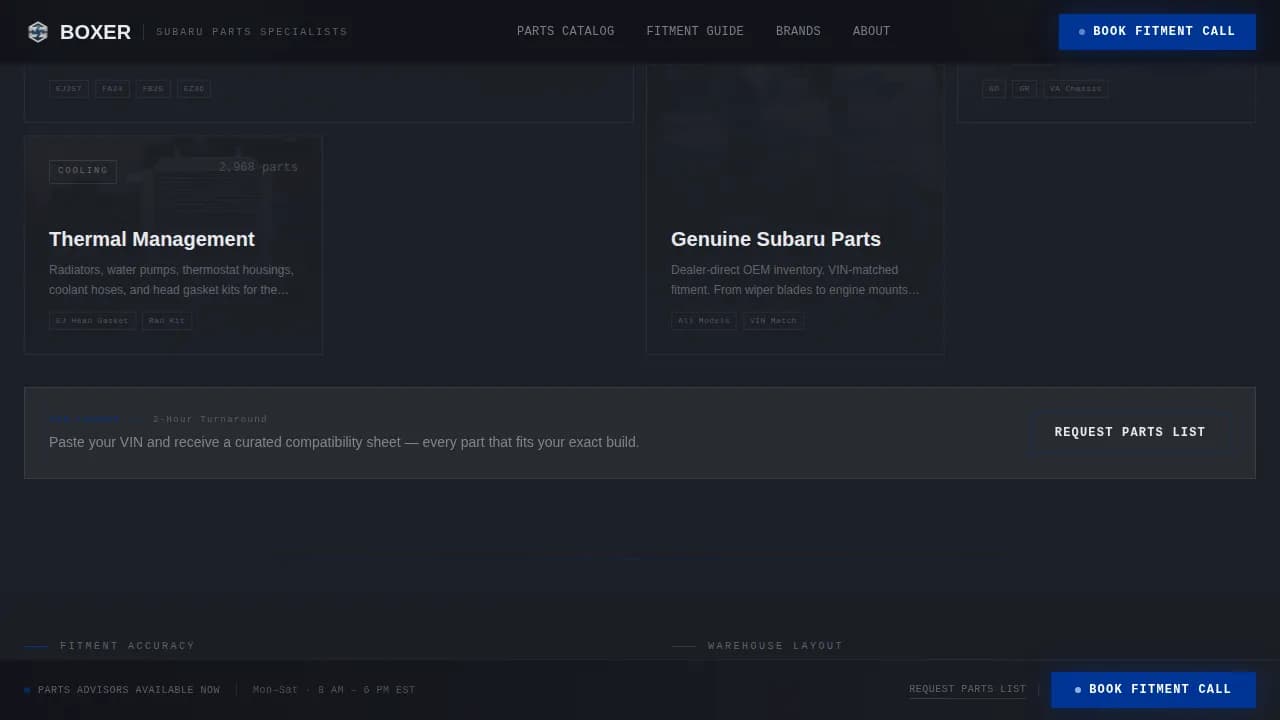The width and height of the screenshot is (1280, 720).
Task: Open the Brands navigation item
Action: tap(798, 31)
